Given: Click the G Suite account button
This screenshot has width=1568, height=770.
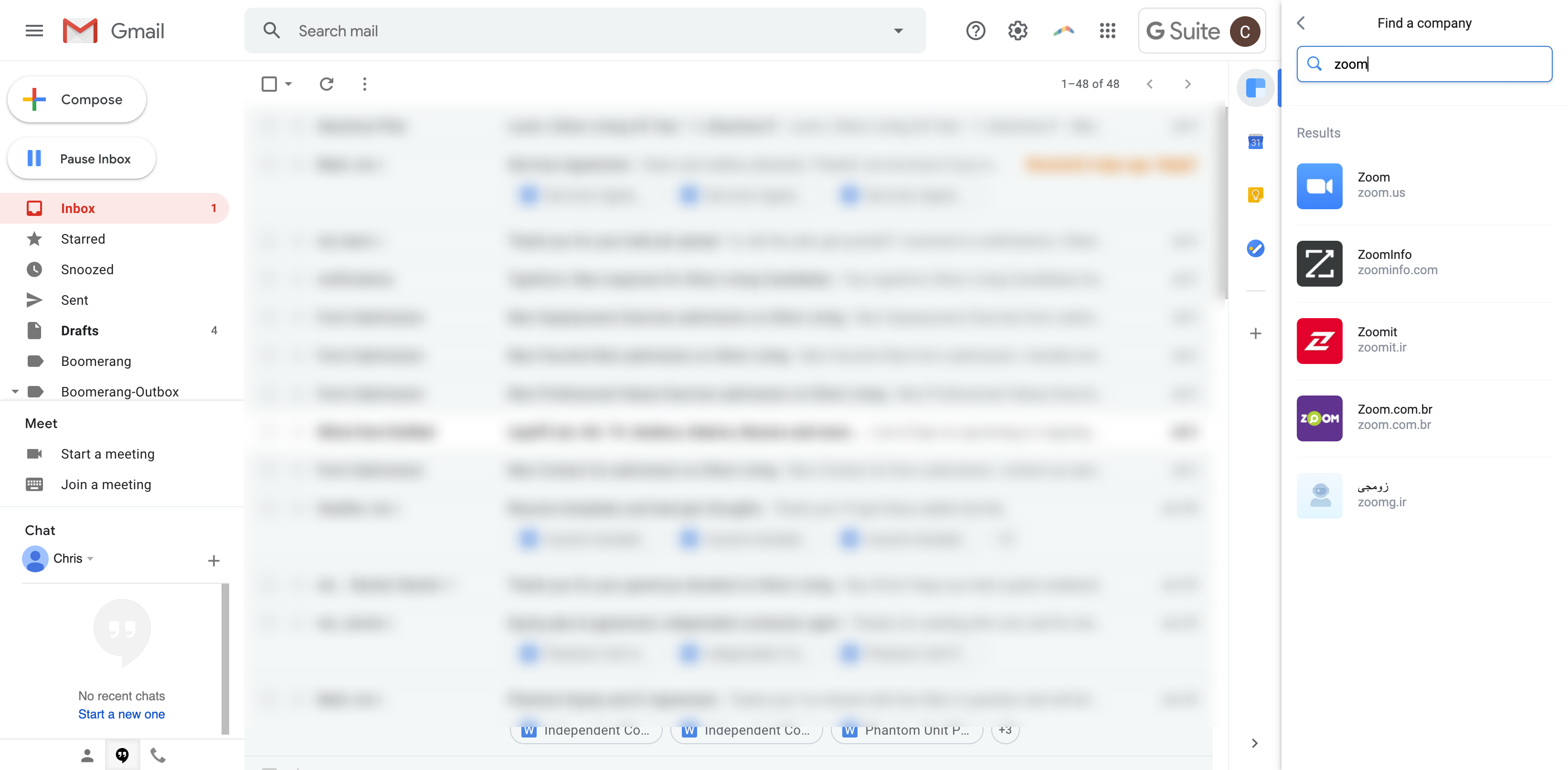Looking at the screenshot, I should click(1202, 31).
